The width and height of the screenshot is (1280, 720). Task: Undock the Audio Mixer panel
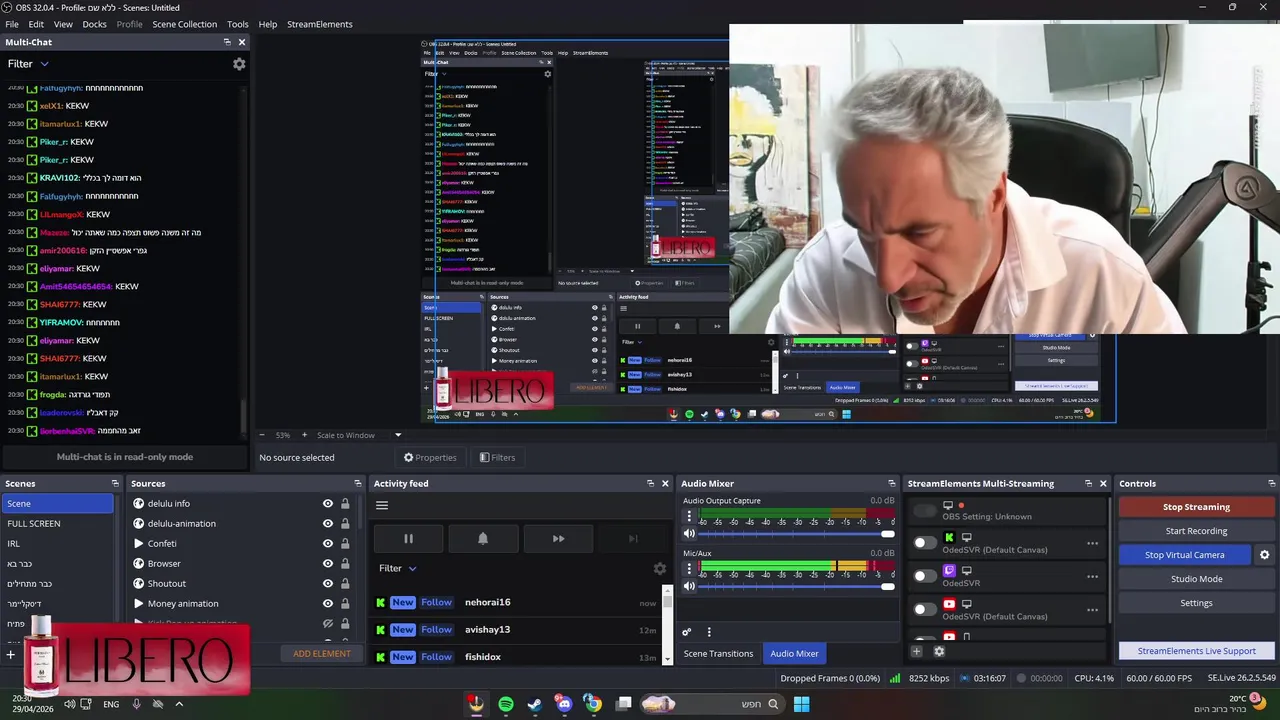[892, 484]
